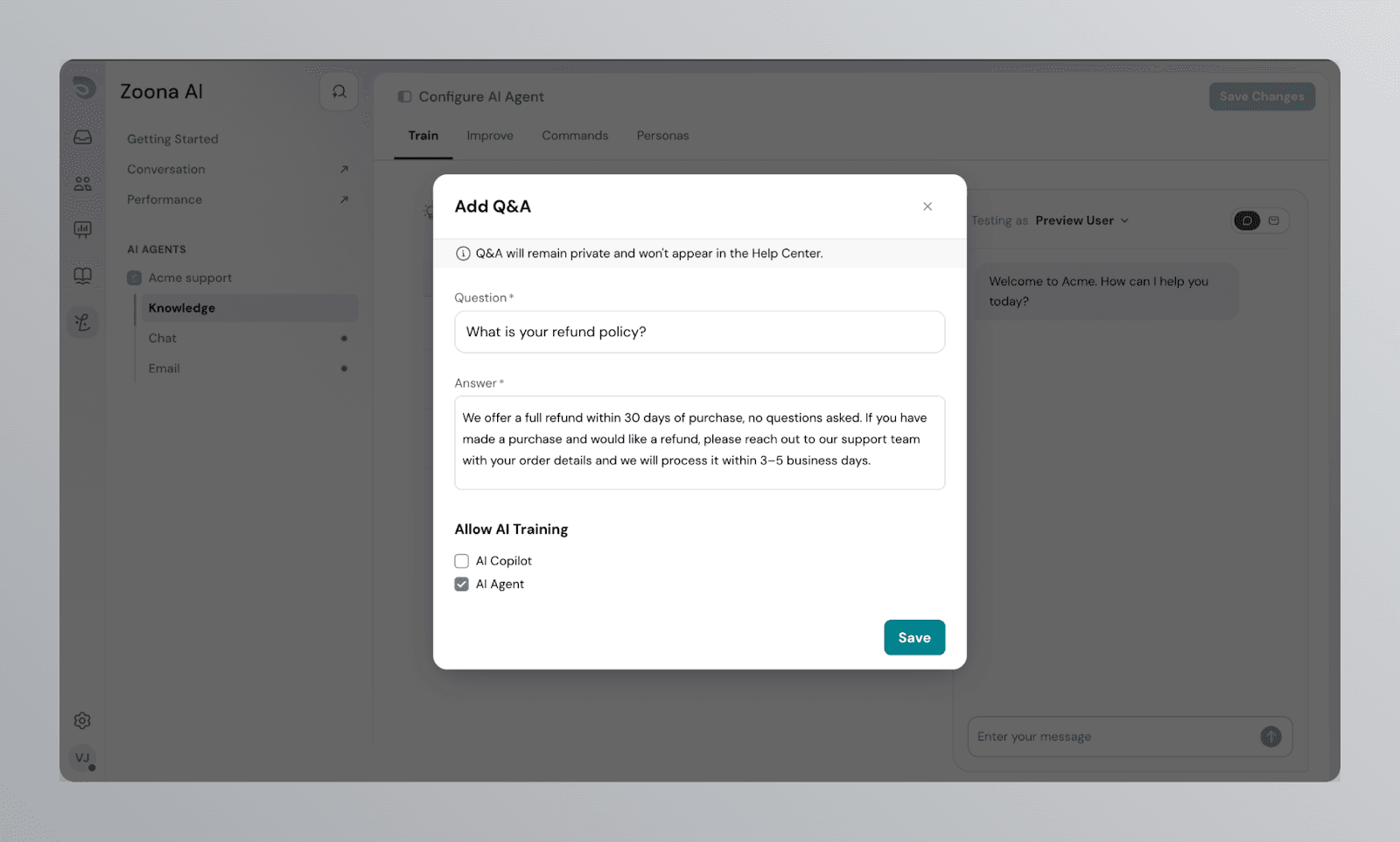The height and width of the screenshot is (842, 1400).
Task: Switch to the Improve tab
Action: point(490,136)
